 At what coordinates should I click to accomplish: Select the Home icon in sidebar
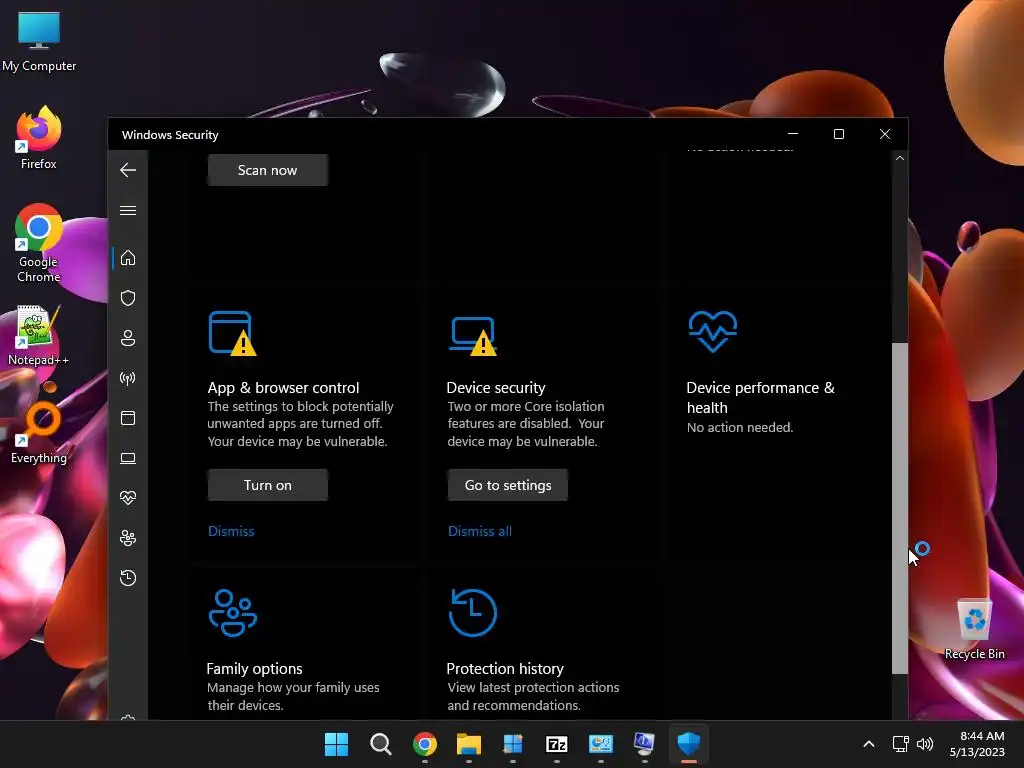point(128,258)
